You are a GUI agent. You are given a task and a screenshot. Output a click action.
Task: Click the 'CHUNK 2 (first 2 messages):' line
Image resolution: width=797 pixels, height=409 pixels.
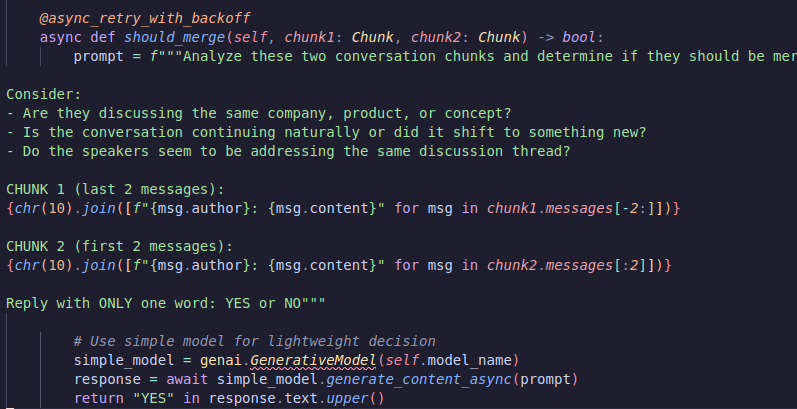pyautogui.click(x=119, y=245)
